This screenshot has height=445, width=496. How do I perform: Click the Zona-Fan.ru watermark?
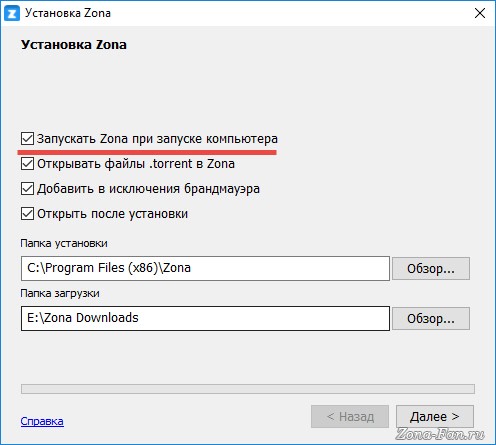pos(440,434)
